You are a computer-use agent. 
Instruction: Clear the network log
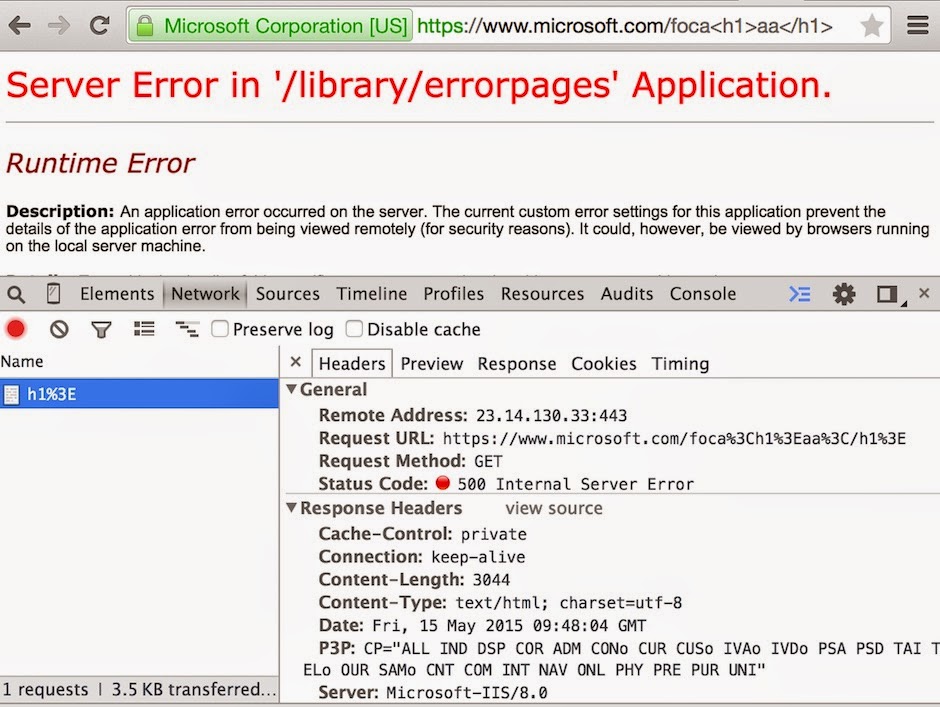(59, 329)
